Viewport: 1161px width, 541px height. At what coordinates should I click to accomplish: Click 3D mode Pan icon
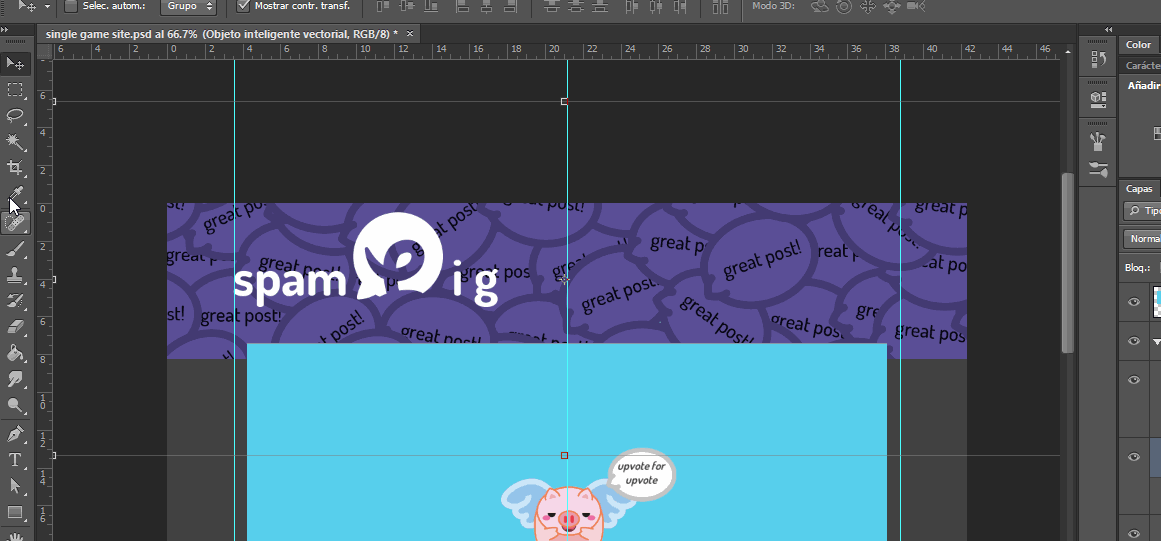pos(867,7)
